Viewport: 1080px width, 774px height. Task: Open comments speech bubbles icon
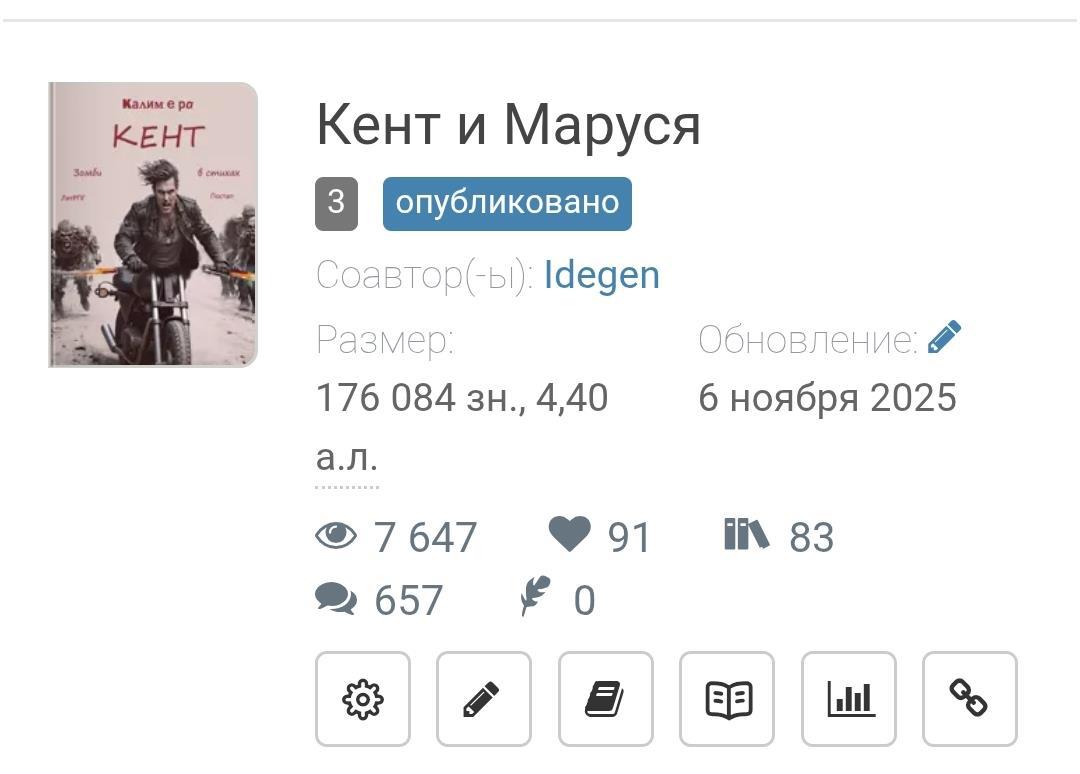pos(336,598)
